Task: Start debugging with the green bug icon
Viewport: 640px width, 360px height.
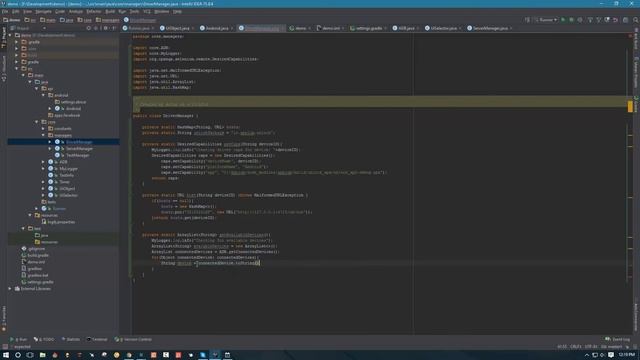Action: click(571, 20)
